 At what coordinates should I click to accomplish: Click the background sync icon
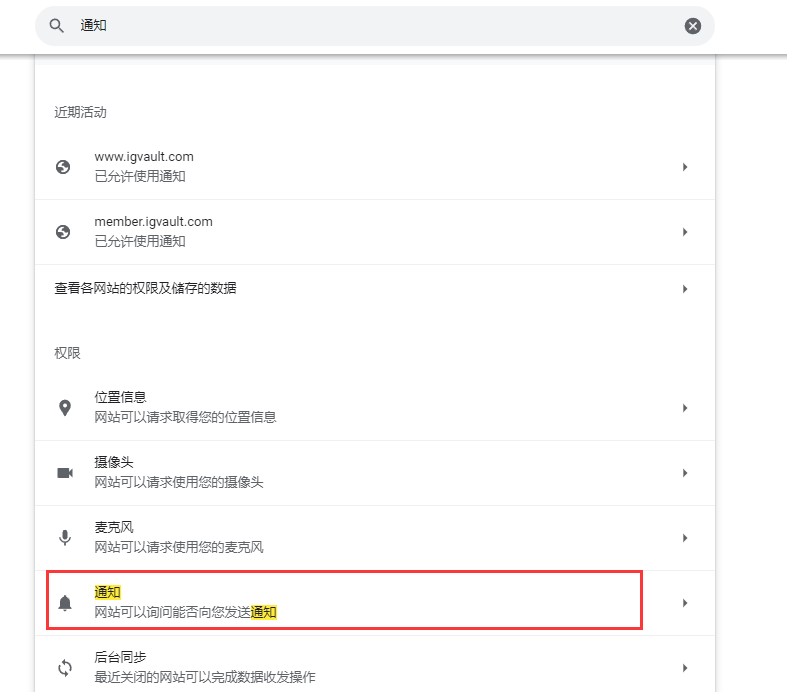pyautogui.click(x=65, y=668)
